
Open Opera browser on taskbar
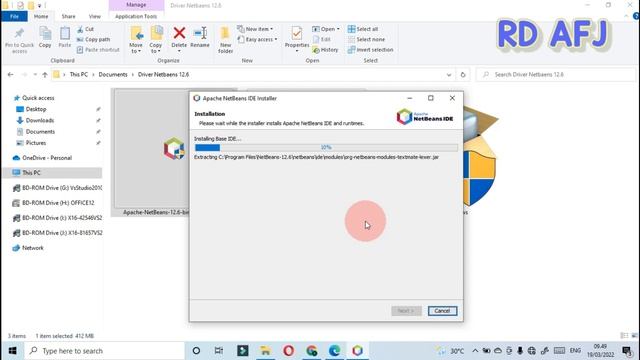pos(289,351)
